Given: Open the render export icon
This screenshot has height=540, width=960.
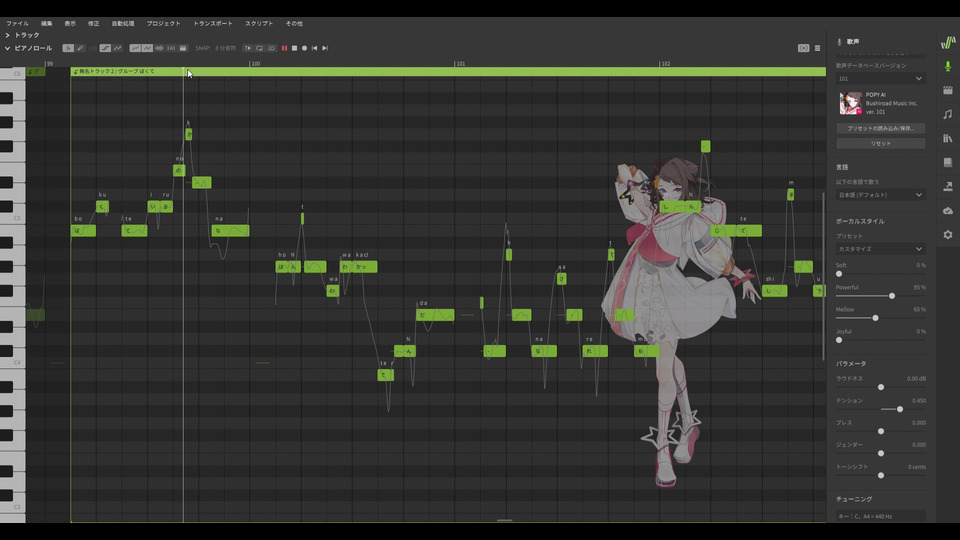Looking at the screenshot, I should click(948, 186).
